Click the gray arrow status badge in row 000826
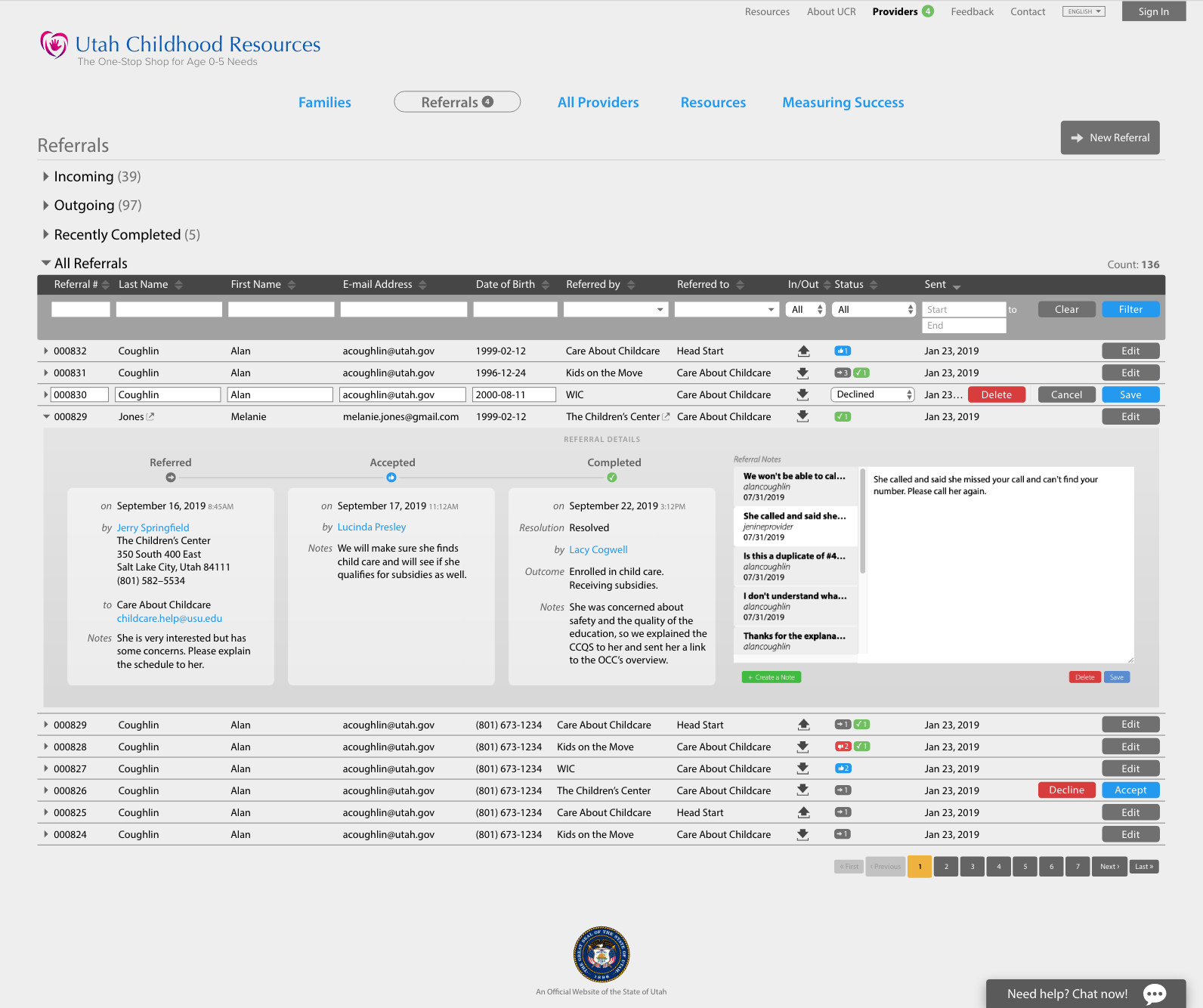Screen dimensions: 1203x1008 tap(843, 790)
